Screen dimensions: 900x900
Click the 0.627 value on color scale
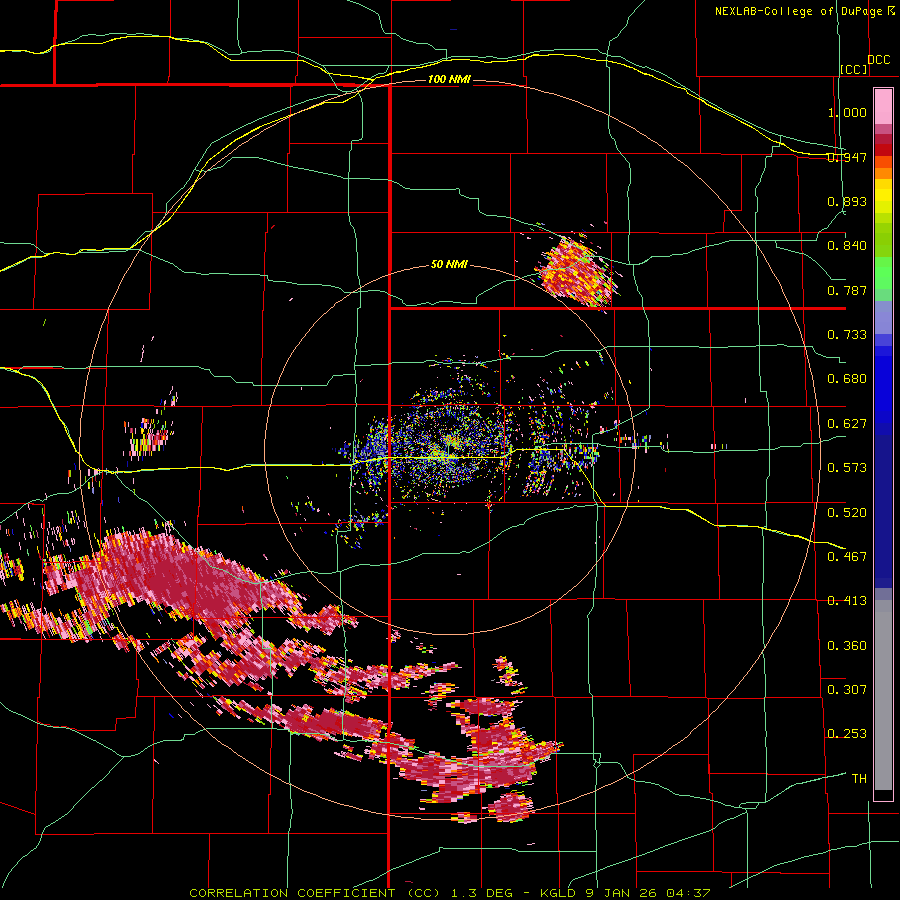pyautogui.click(x=847, y=424)
